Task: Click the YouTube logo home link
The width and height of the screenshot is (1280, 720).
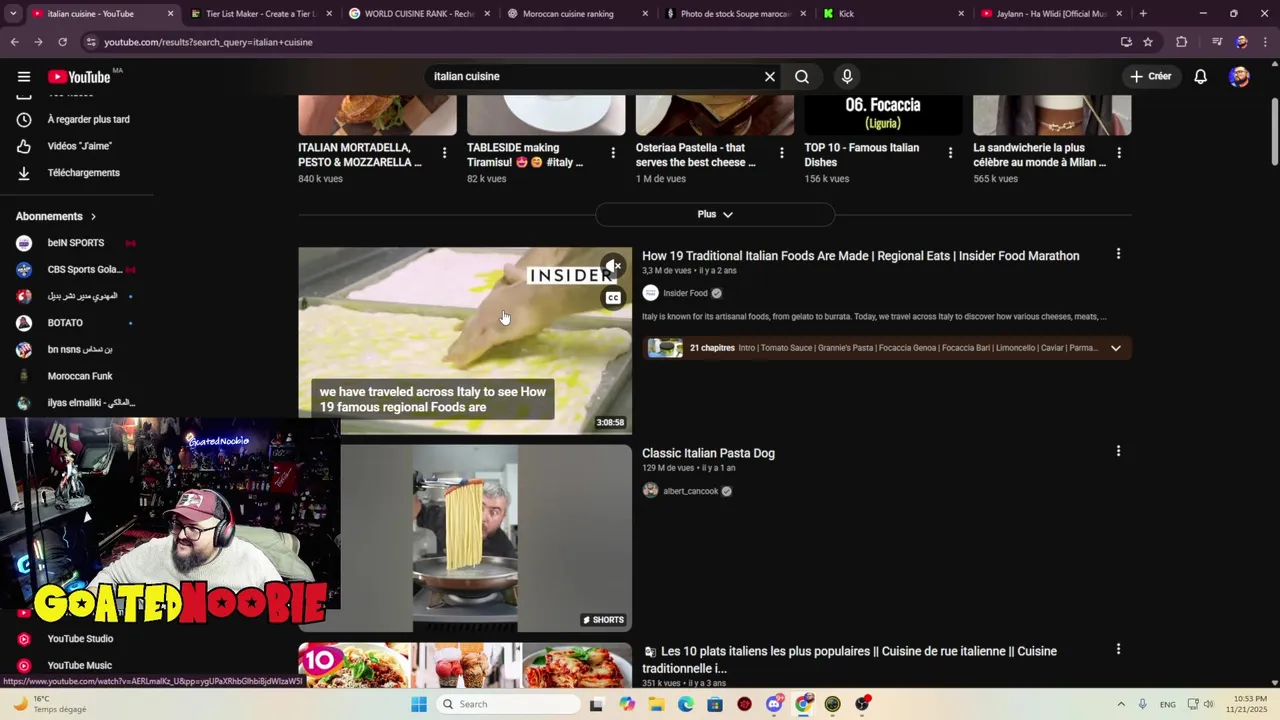Action: [79, 77]
